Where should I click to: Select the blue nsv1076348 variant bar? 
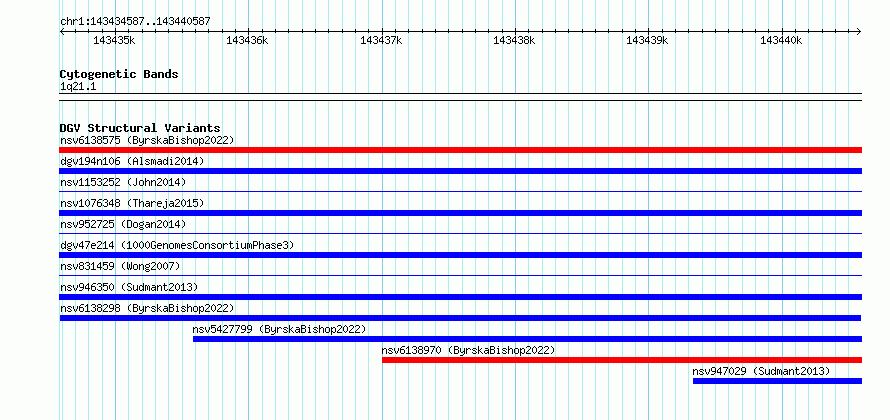(x=461, y=213)
